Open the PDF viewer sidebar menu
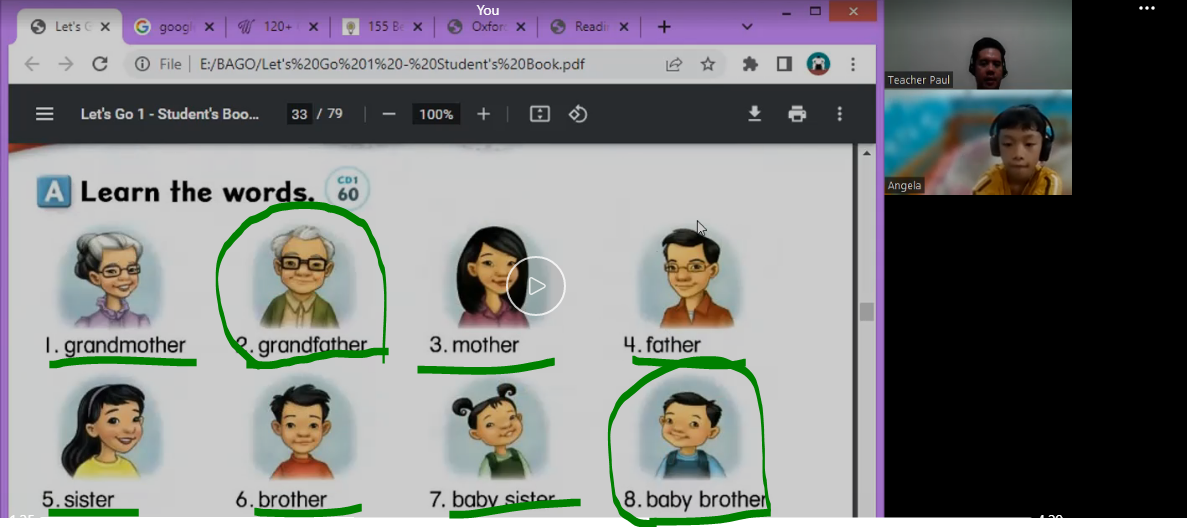 point(45,114)
